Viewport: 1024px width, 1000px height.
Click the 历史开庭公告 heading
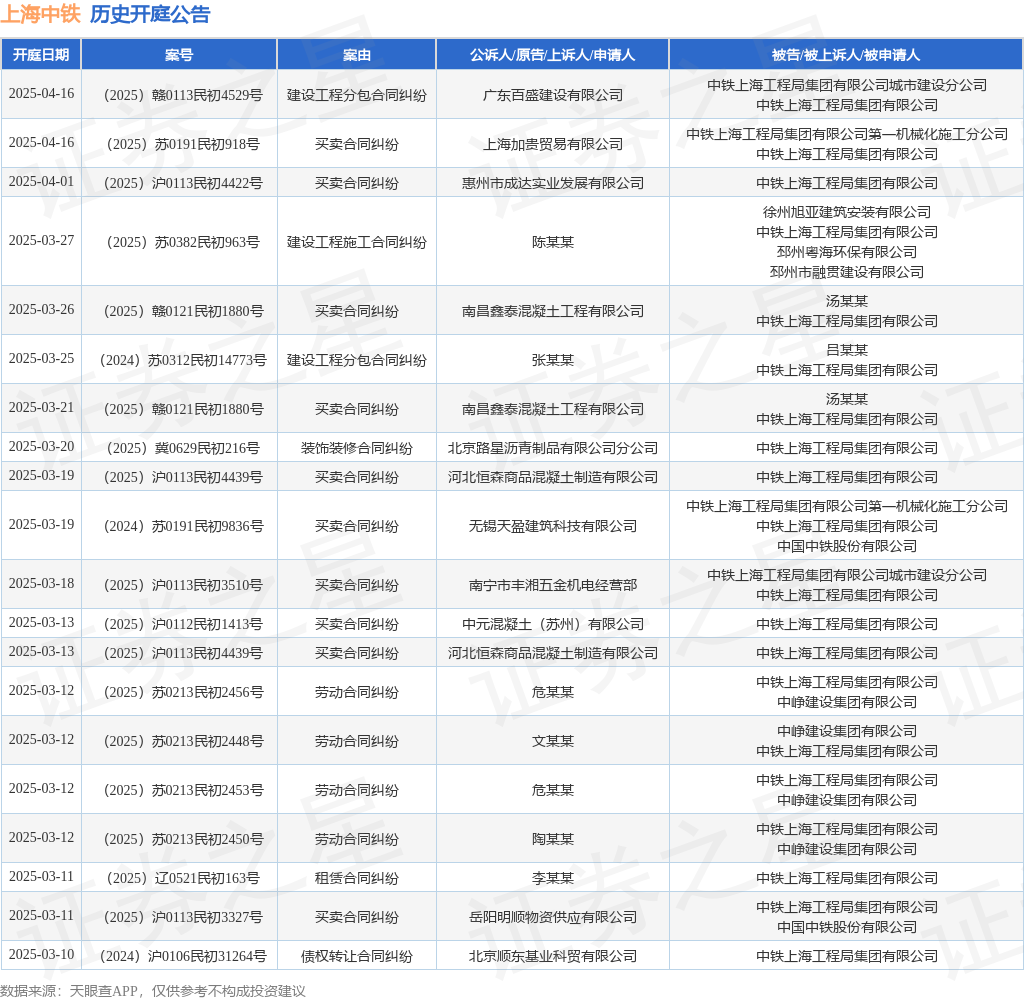(x=150, y=14)
